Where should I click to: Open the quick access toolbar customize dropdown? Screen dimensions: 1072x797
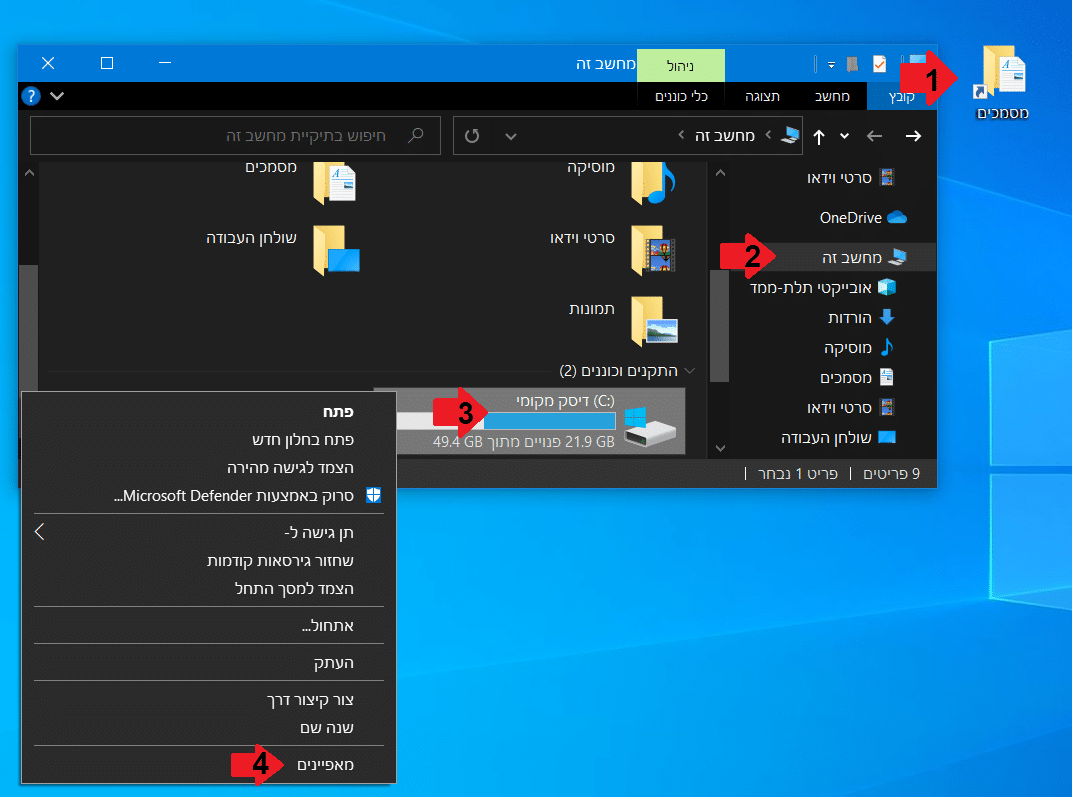[831, 65]
